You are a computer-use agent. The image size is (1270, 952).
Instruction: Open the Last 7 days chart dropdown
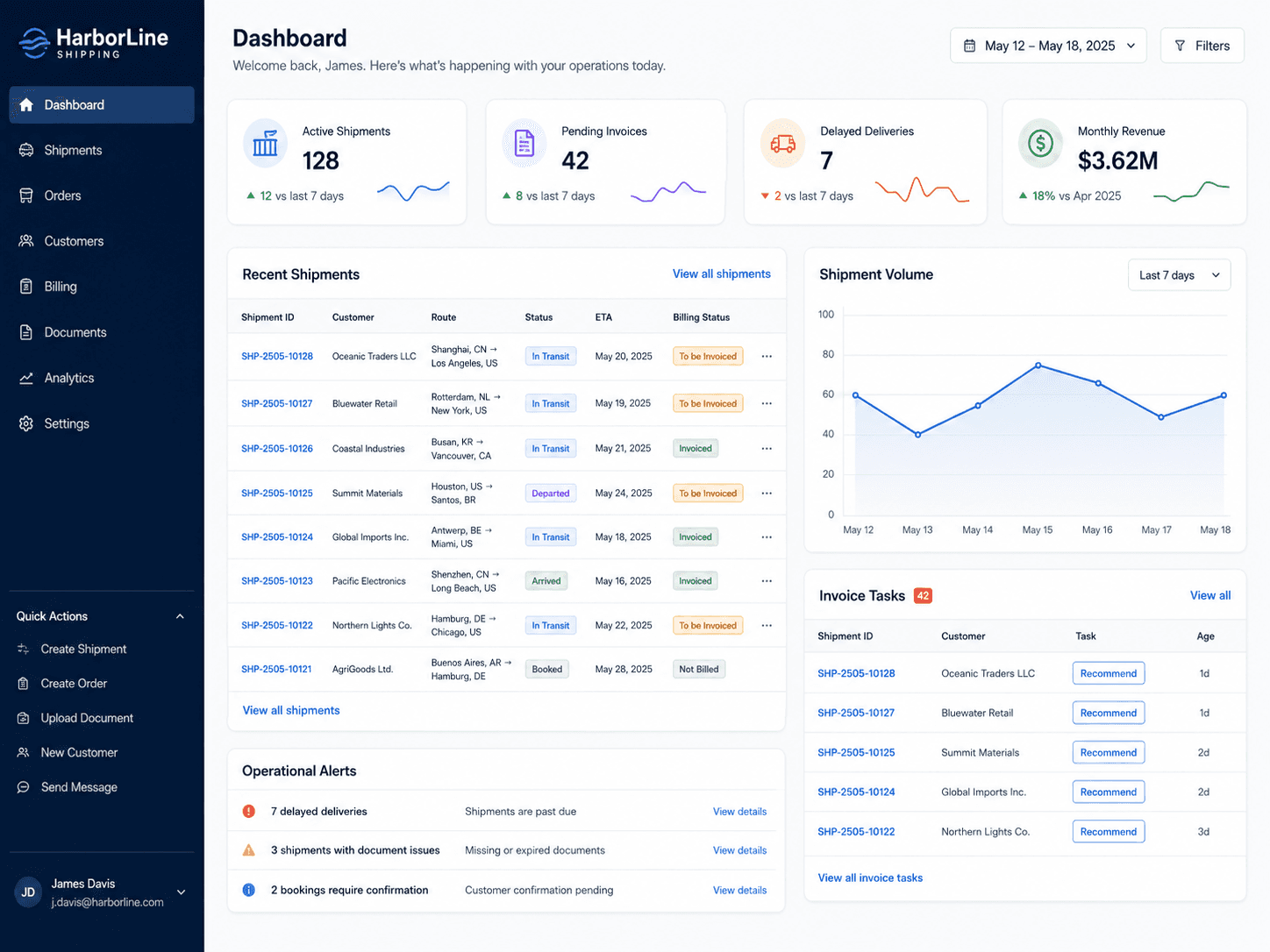pos(1179,275)
